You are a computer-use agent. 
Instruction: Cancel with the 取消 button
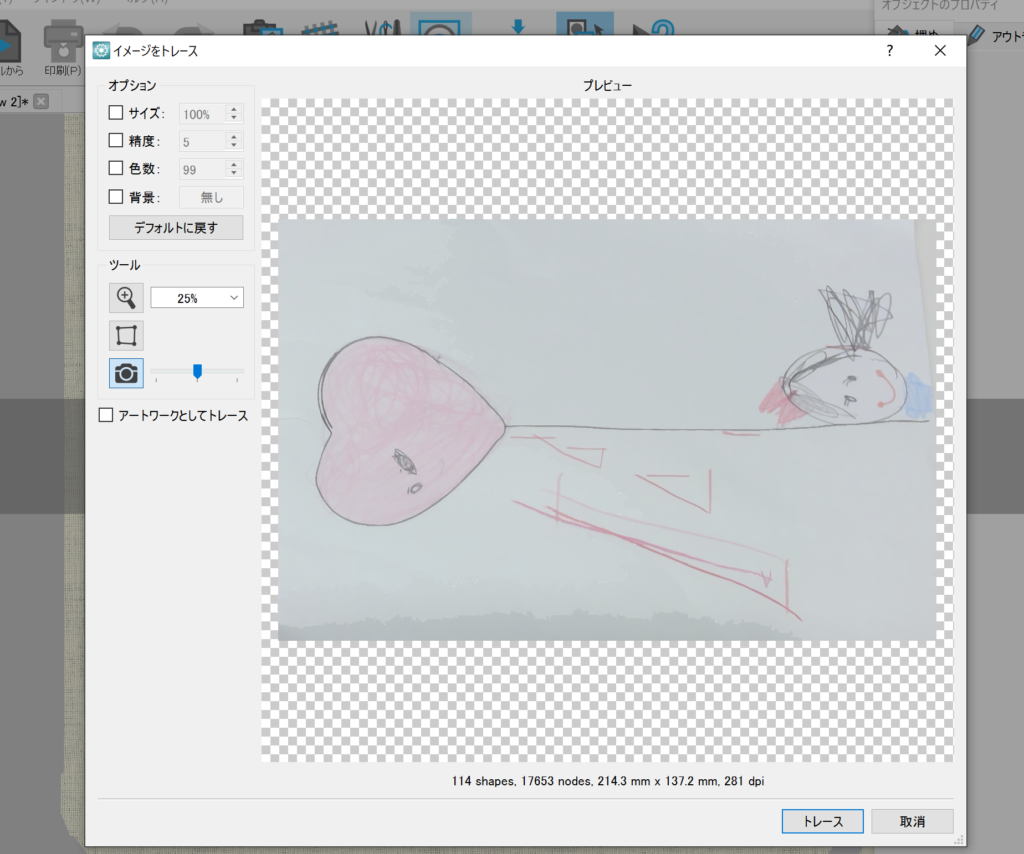(x=911, y=821)
